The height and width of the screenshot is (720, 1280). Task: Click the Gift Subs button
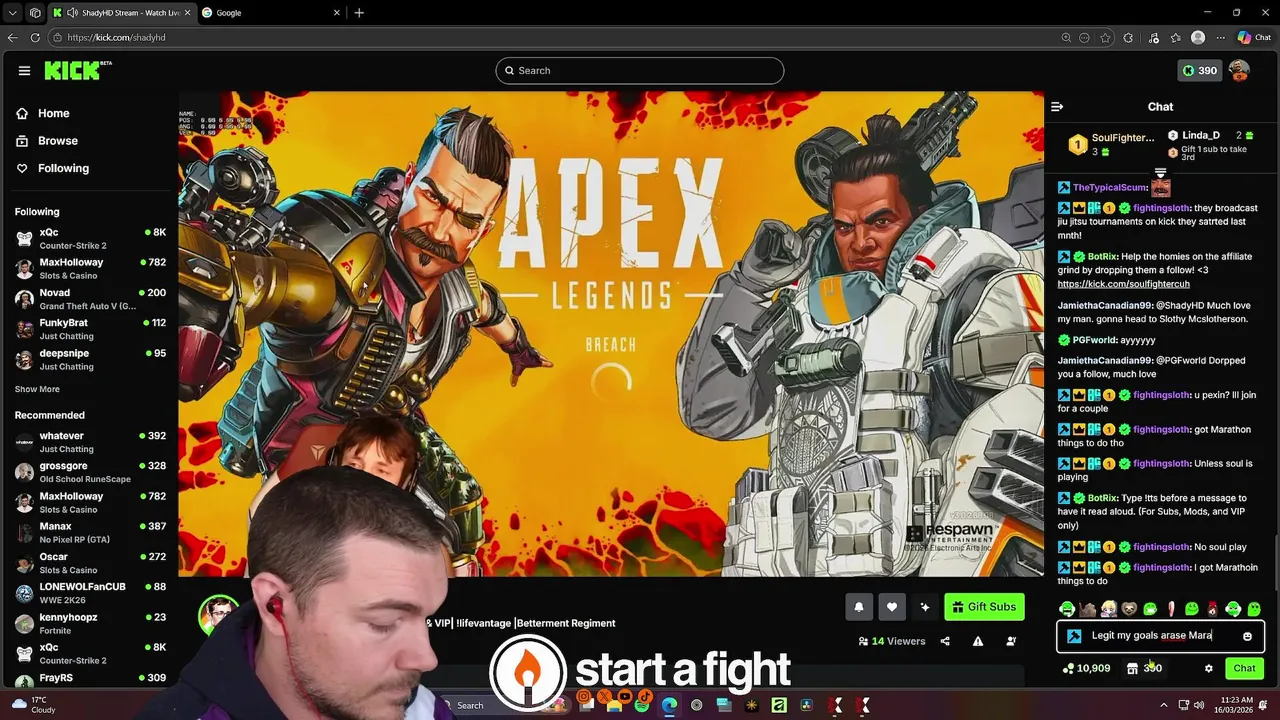[x=984, y=607]
